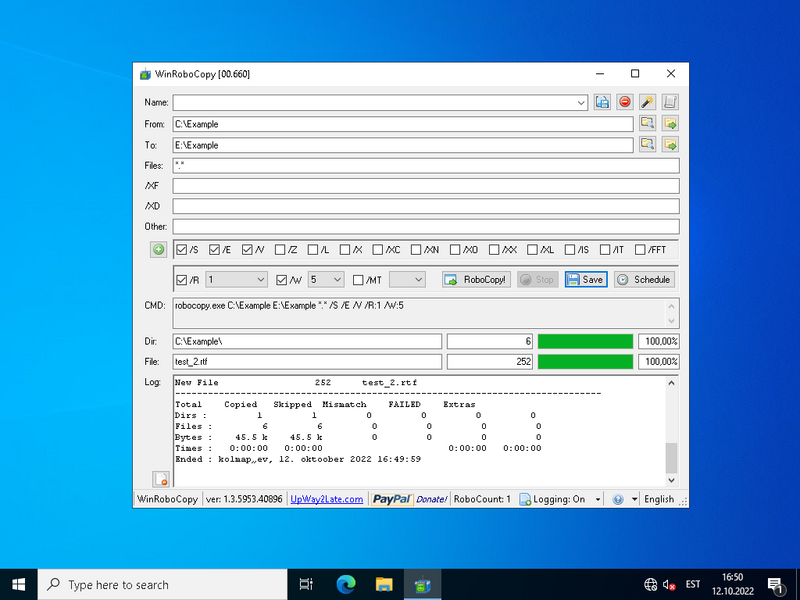Screen dimensions: 800x600
Task: Enable the /IT switch
Action: point(605,249)
